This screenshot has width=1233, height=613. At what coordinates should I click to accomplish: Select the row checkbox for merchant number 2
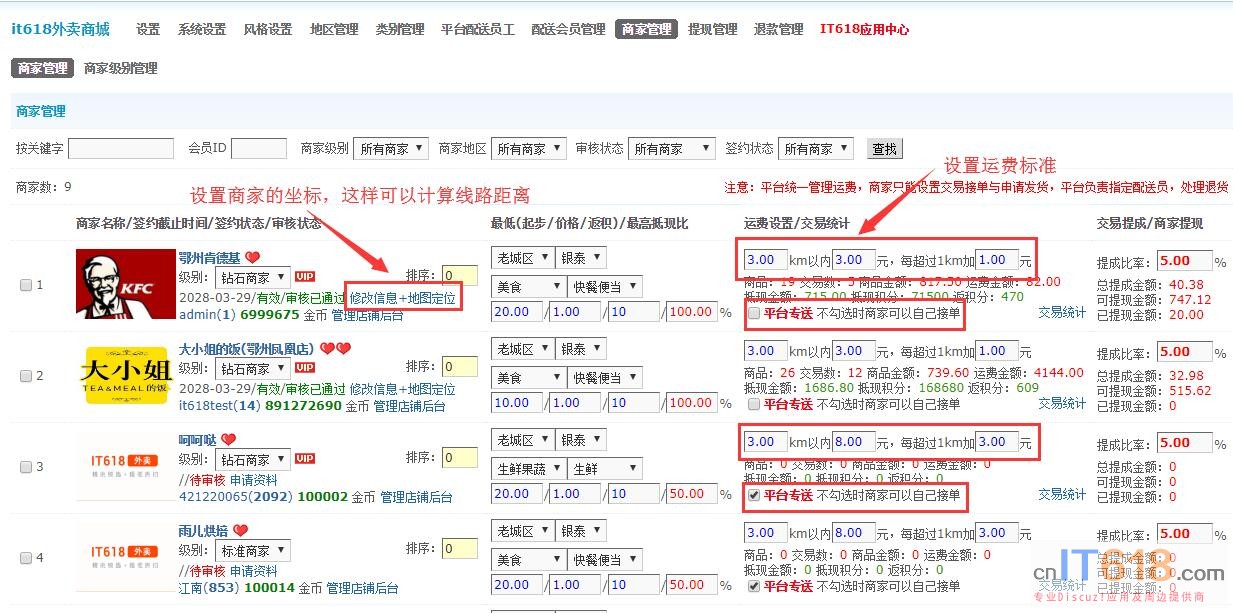tap(26, 376)
